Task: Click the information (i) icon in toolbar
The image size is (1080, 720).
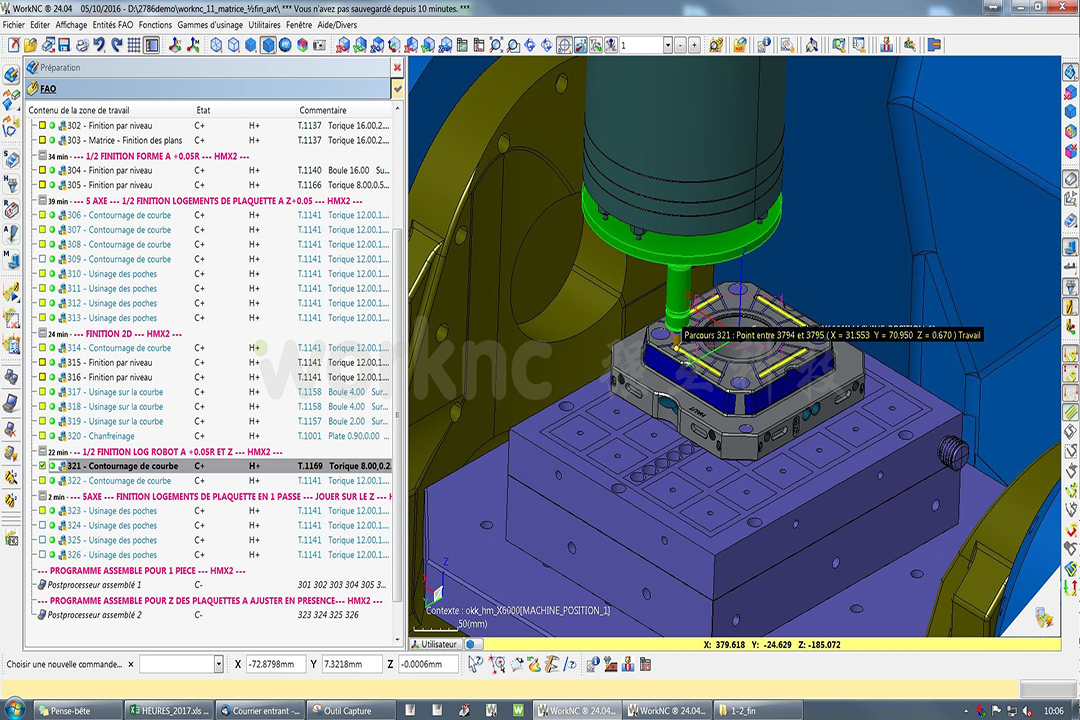Action: click(x=764, y=45)
